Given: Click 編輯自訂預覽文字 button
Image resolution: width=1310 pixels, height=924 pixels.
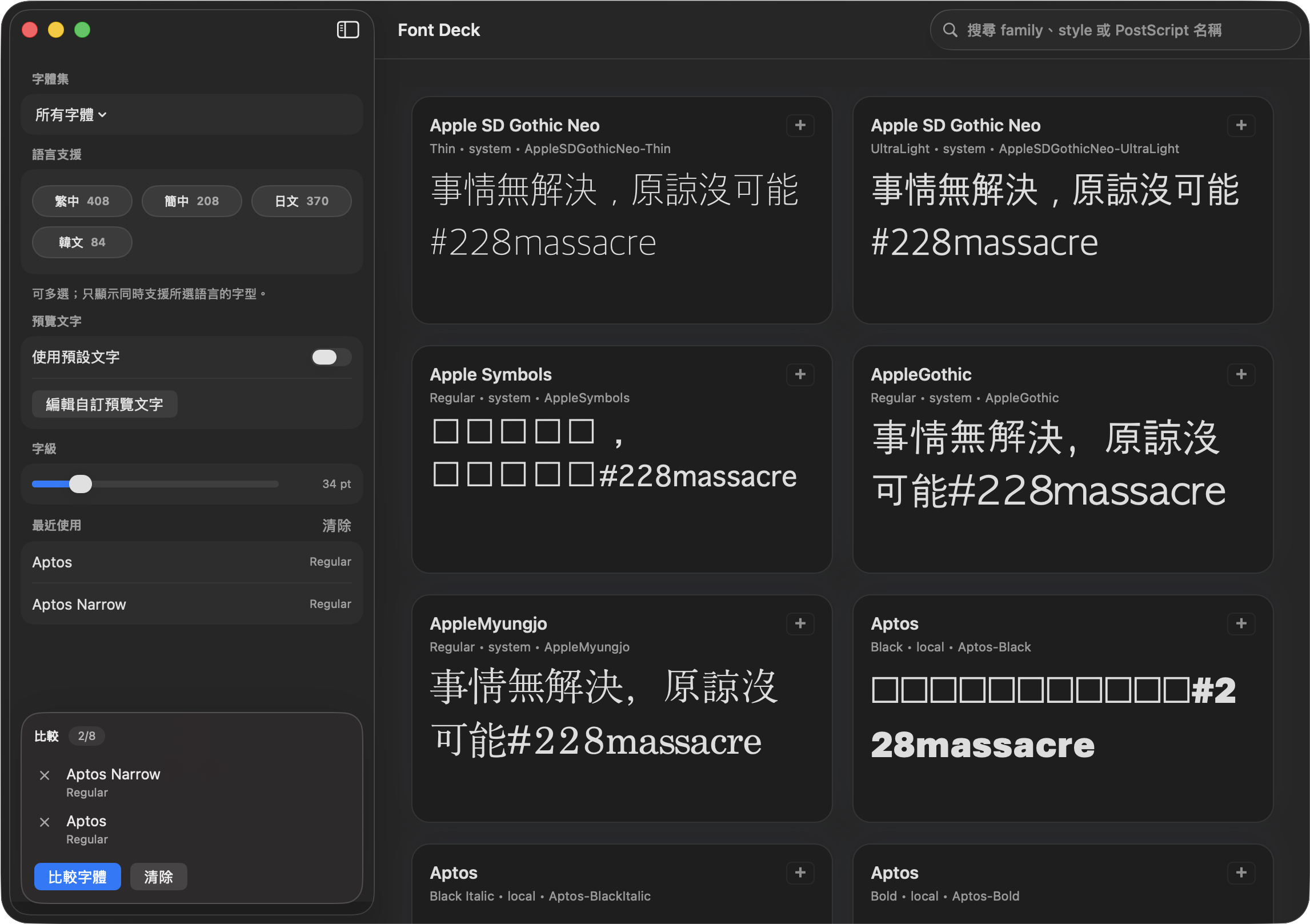Looking at the screenshot, I should [x=105, y=405].
